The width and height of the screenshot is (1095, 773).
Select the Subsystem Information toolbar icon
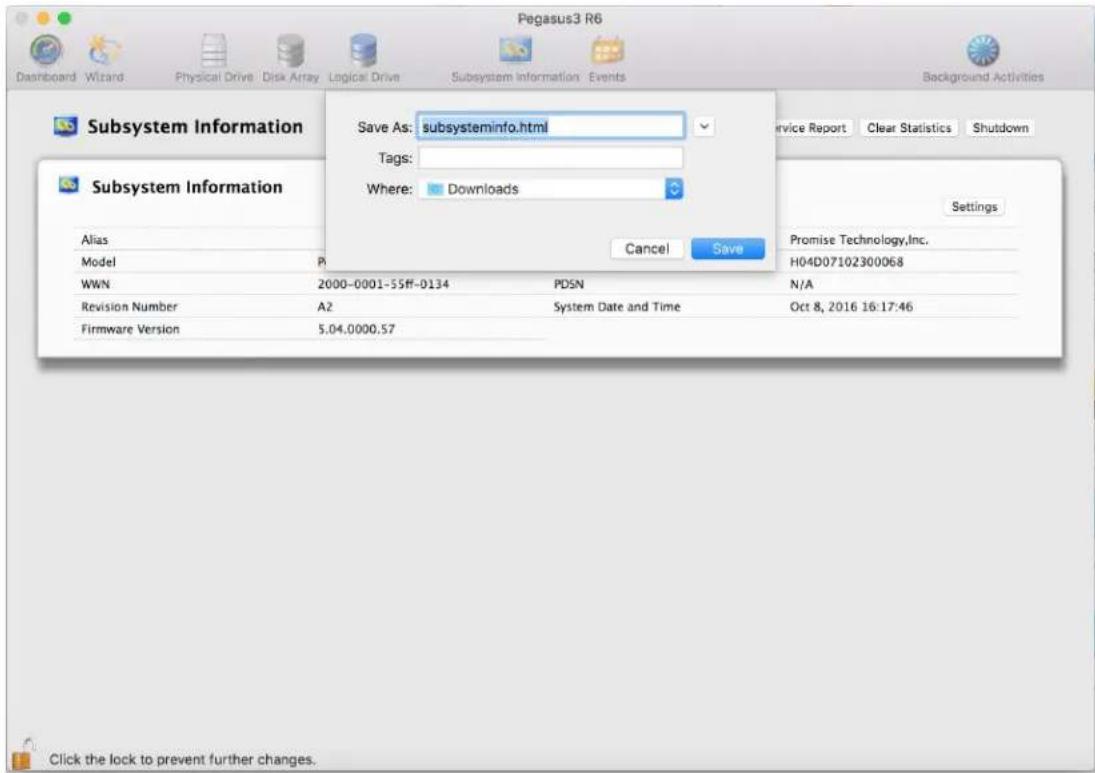(x=515, y=50)
